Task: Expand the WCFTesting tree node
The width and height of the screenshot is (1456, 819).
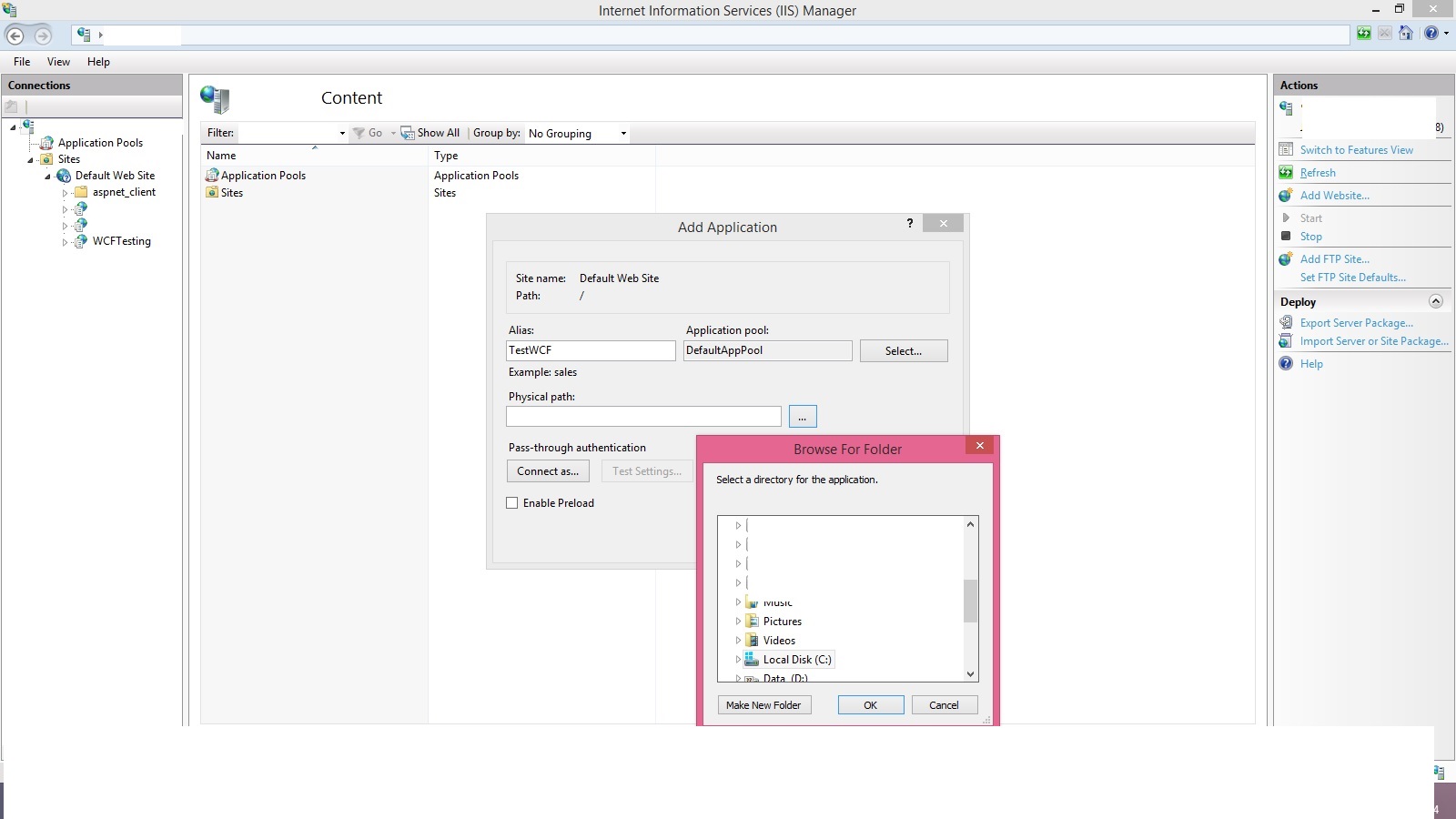Action: (65, 242)
